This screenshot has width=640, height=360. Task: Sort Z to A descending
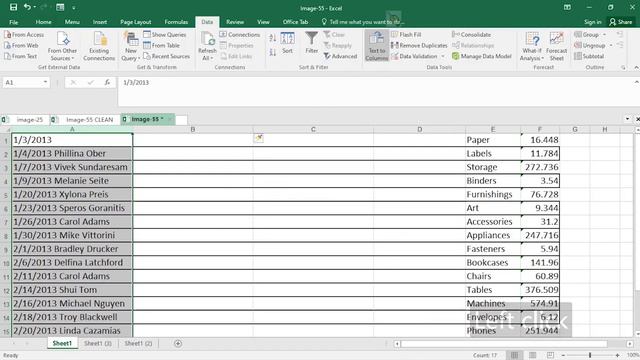point(273,52)
